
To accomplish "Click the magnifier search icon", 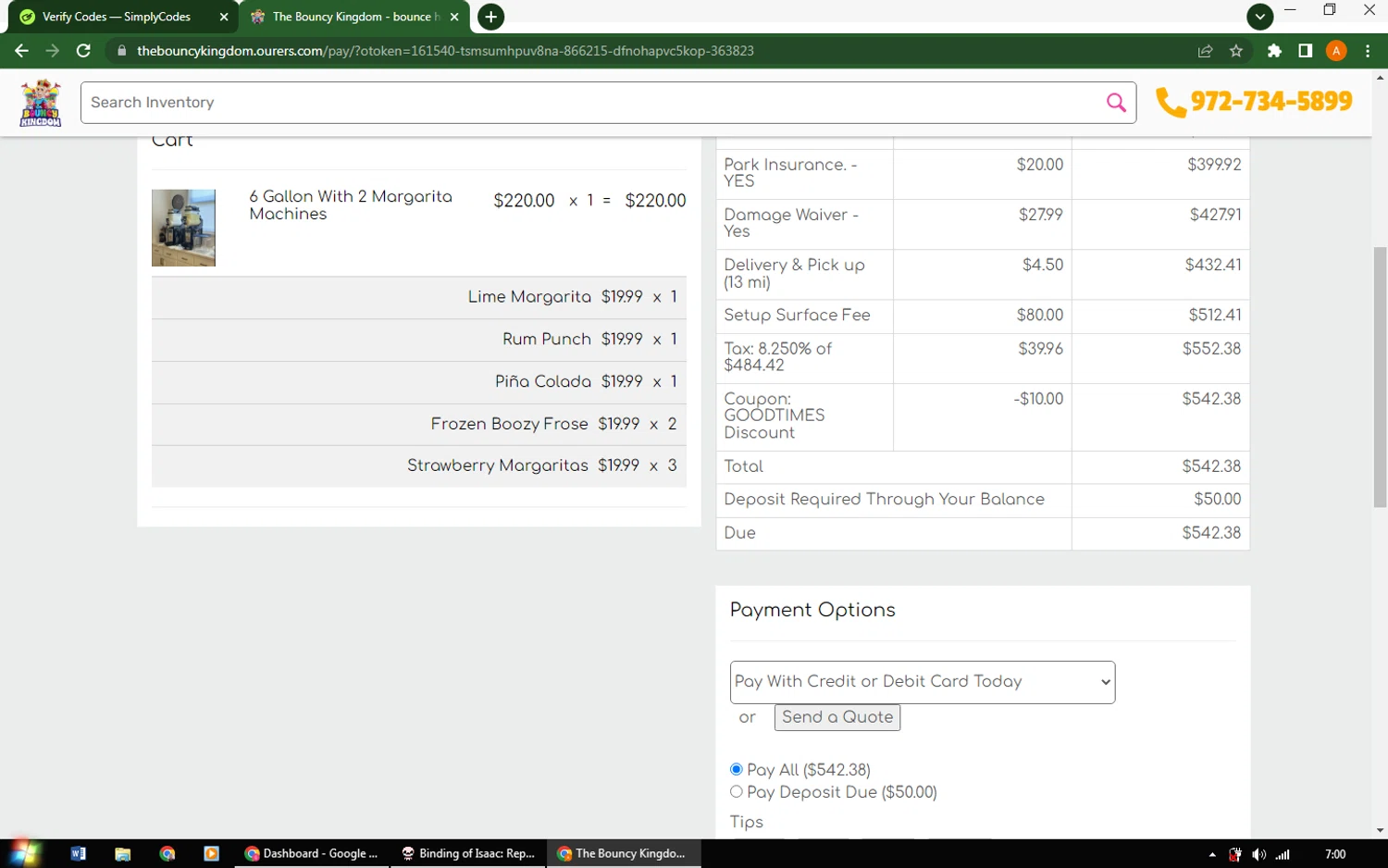I will (1116, 103).
